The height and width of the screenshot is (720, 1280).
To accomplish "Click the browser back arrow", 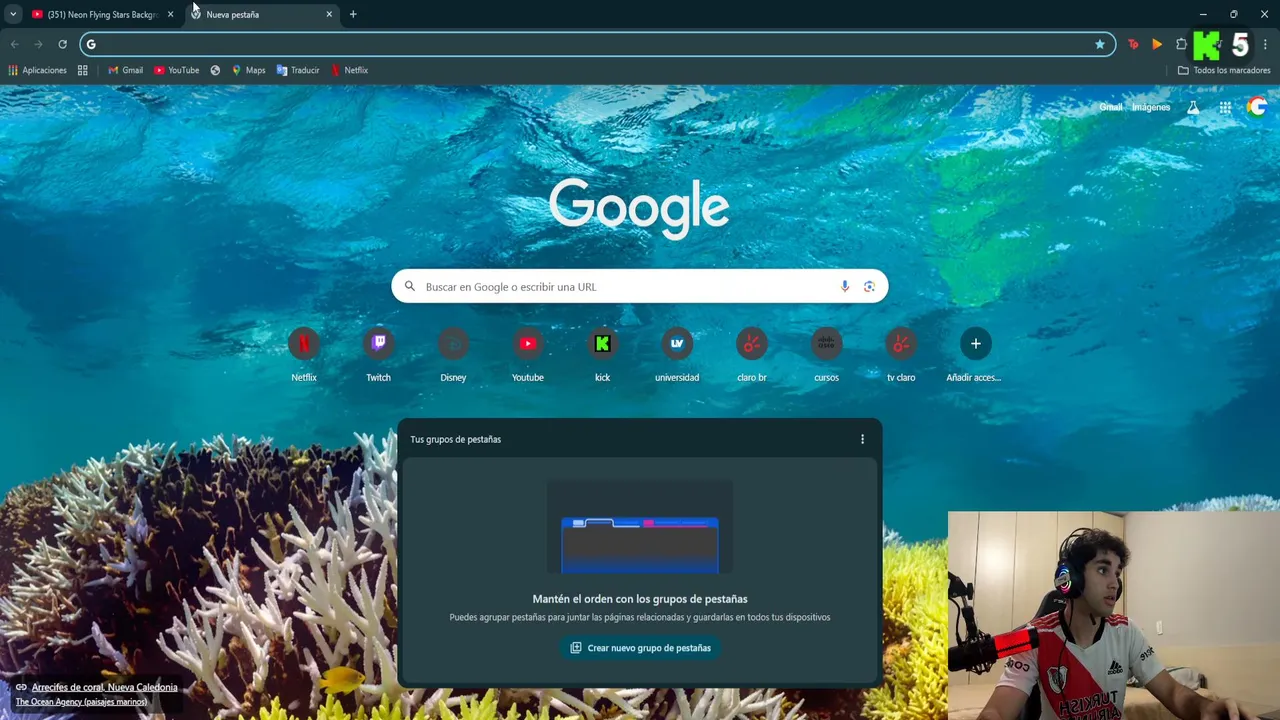I will (14, 44).
